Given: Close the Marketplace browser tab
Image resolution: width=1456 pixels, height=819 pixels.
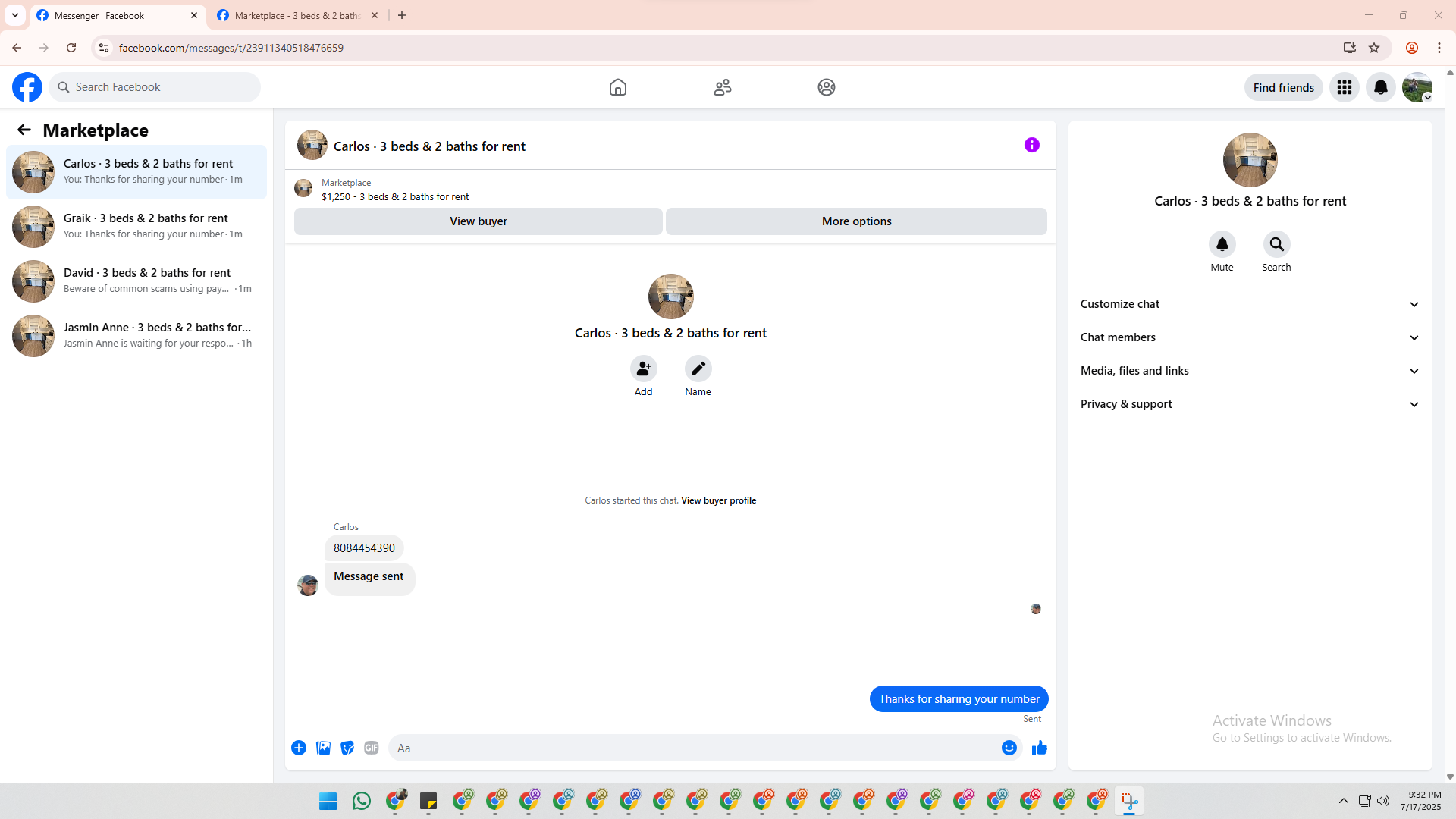Looking at the screenshot, I should (x=375, y=15).
